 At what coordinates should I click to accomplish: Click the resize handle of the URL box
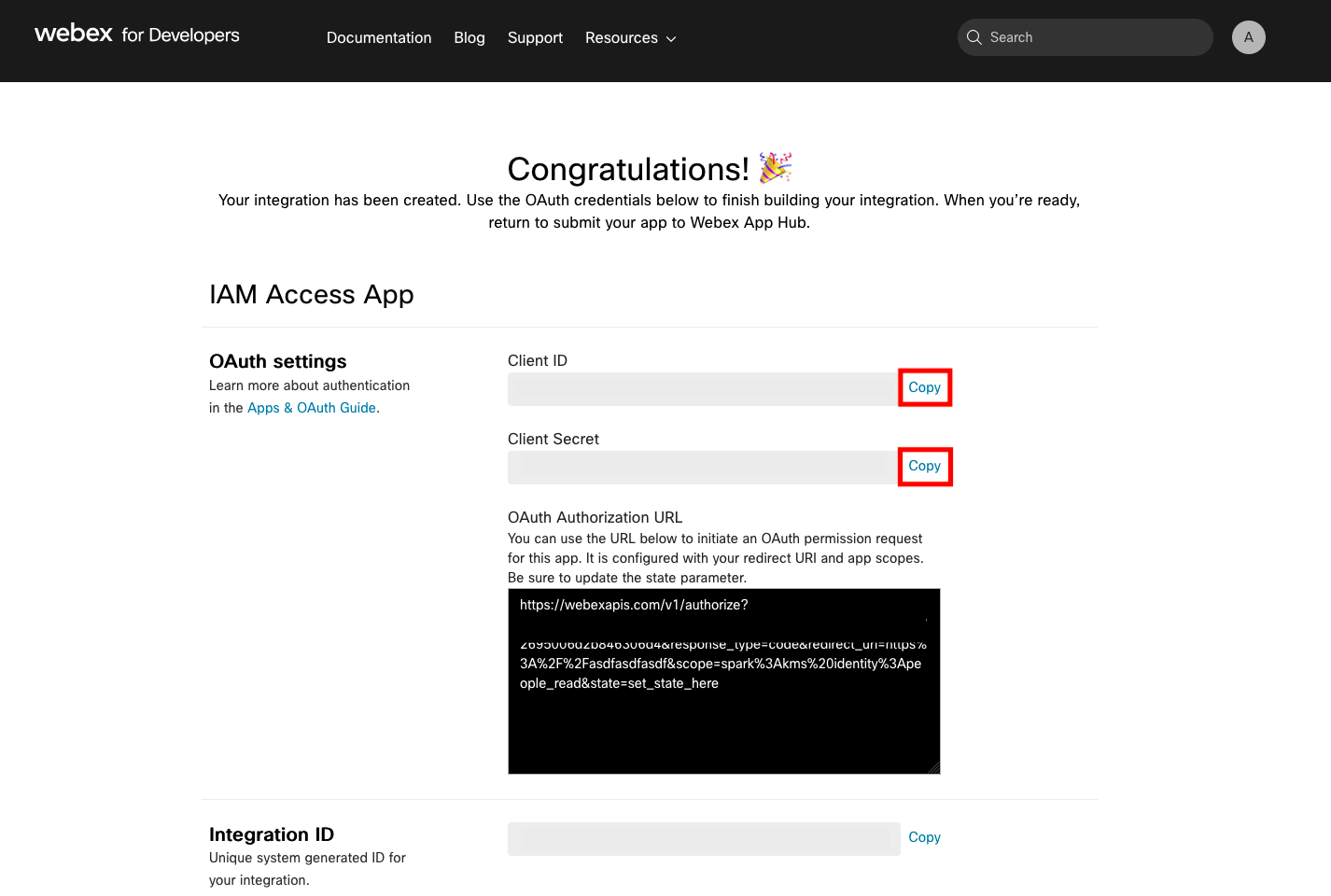[934, 767]
